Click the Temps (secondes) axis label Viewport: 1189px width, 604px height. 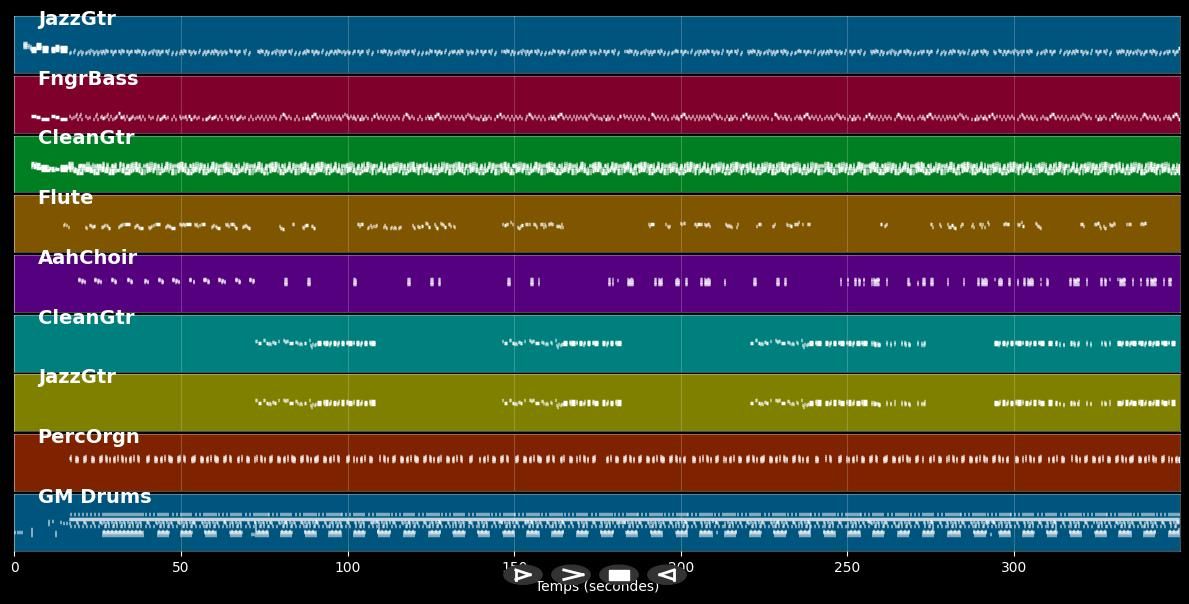[x=597, y=587]
